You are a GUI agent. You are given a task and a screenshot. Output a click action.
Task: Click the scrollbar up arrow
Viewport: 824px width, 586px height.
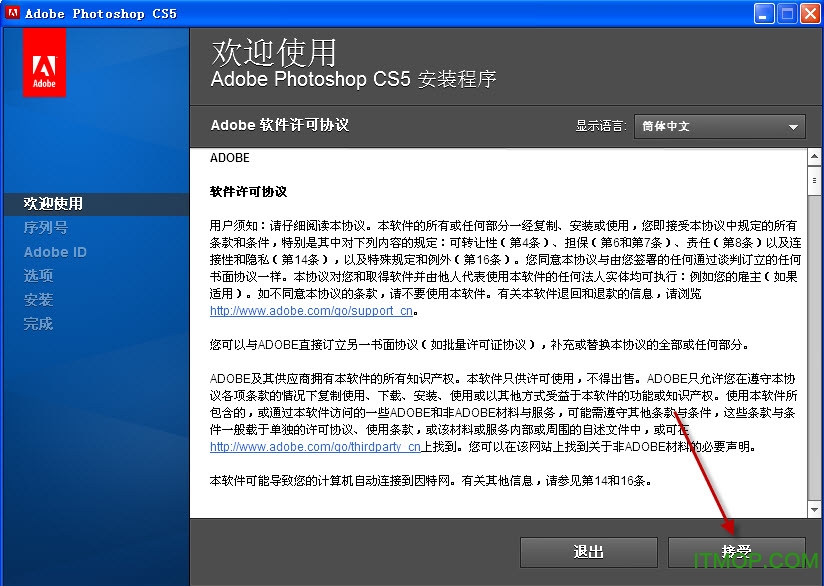pyautogui.click(x=812, y=156)
